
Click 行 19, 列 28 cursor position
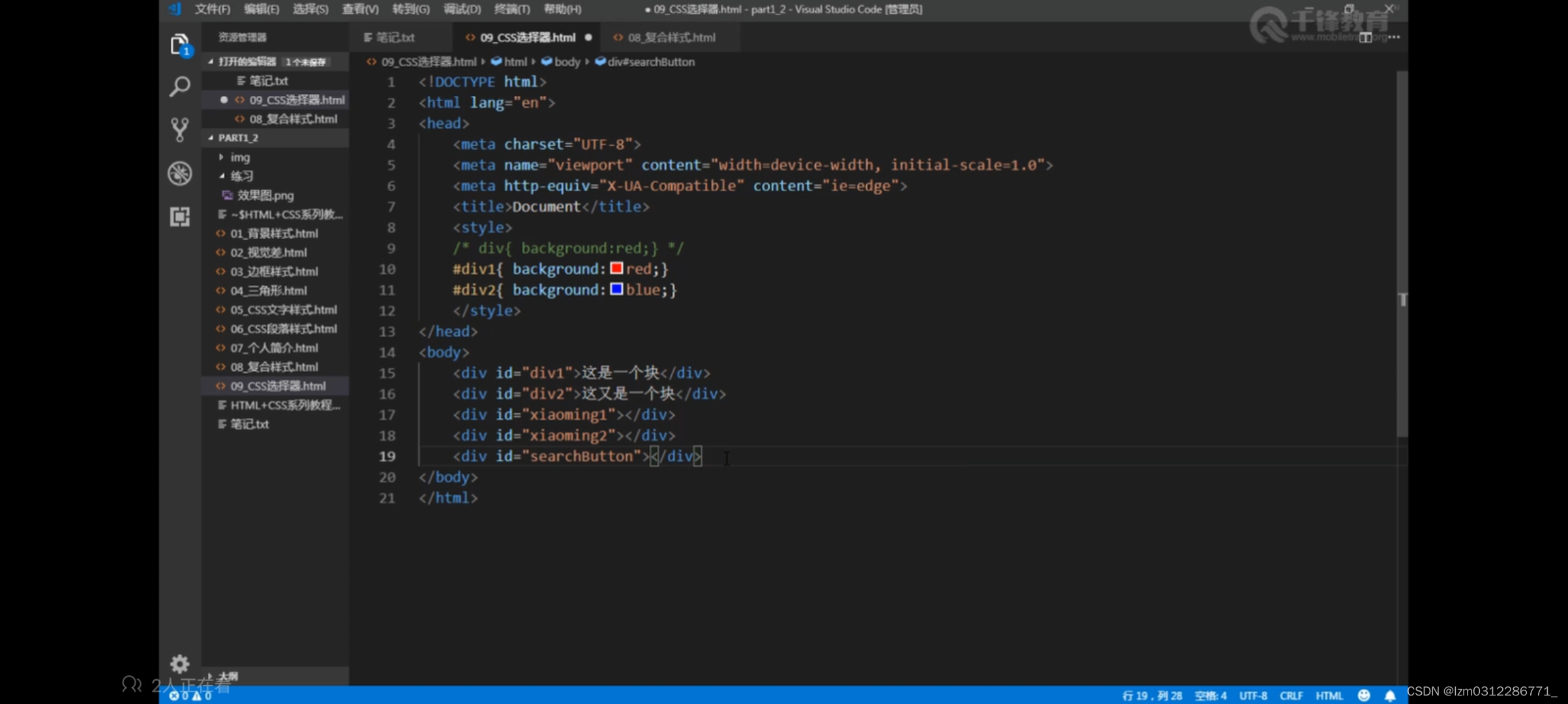1152,696
